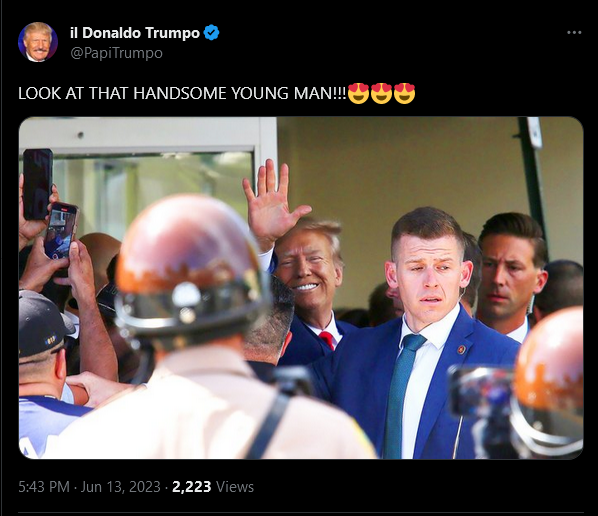Click the Jun 13, 2023 date
The image size is (598, 516).
click(121, 487)
